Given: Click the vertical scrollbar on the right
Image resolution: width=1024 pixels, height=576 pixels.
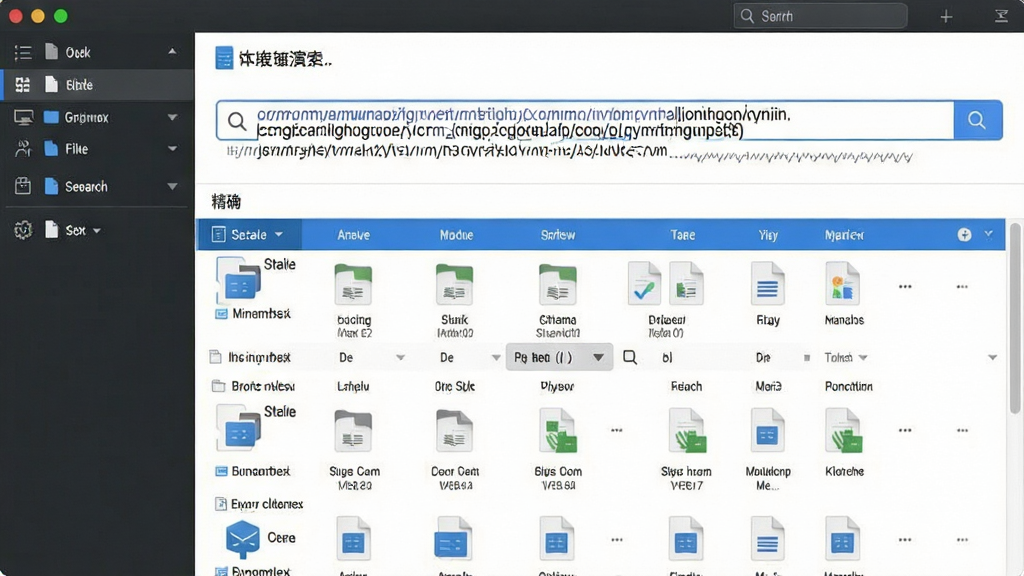Looking at the screenshot, I should (1015, 318).
